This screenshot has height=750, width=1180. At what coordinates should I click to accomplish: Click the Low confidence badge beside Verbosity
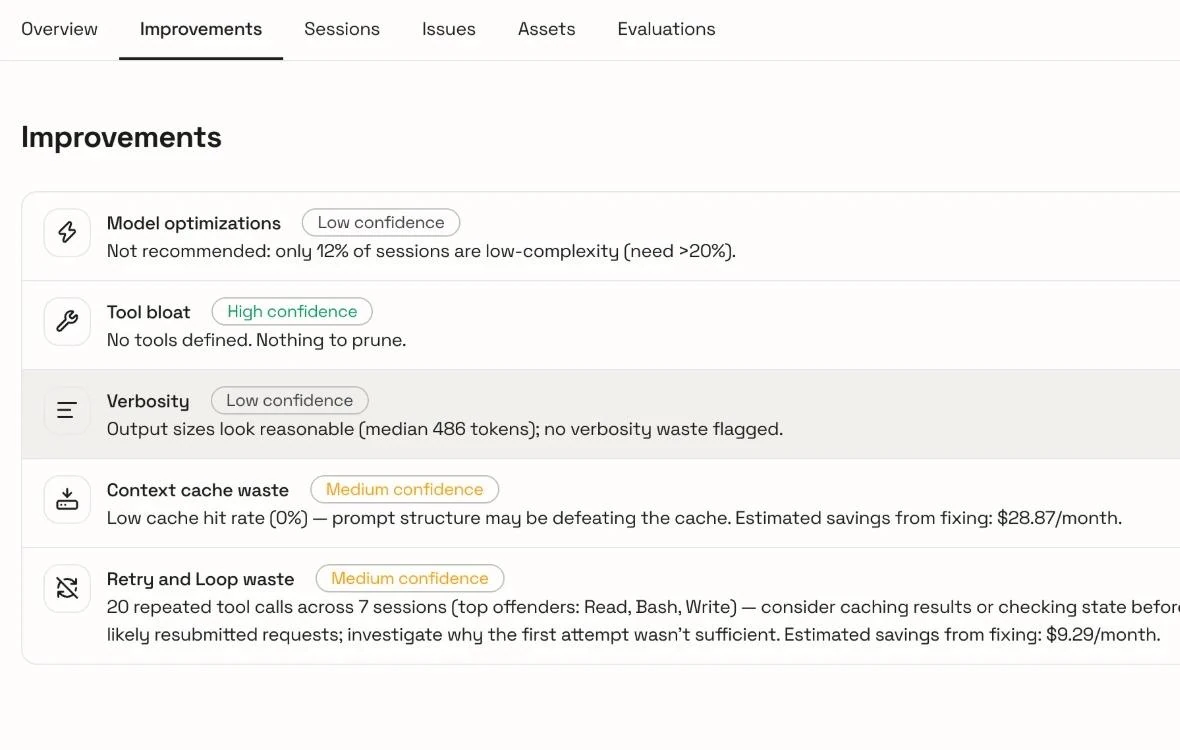click(x=290, y=400)
